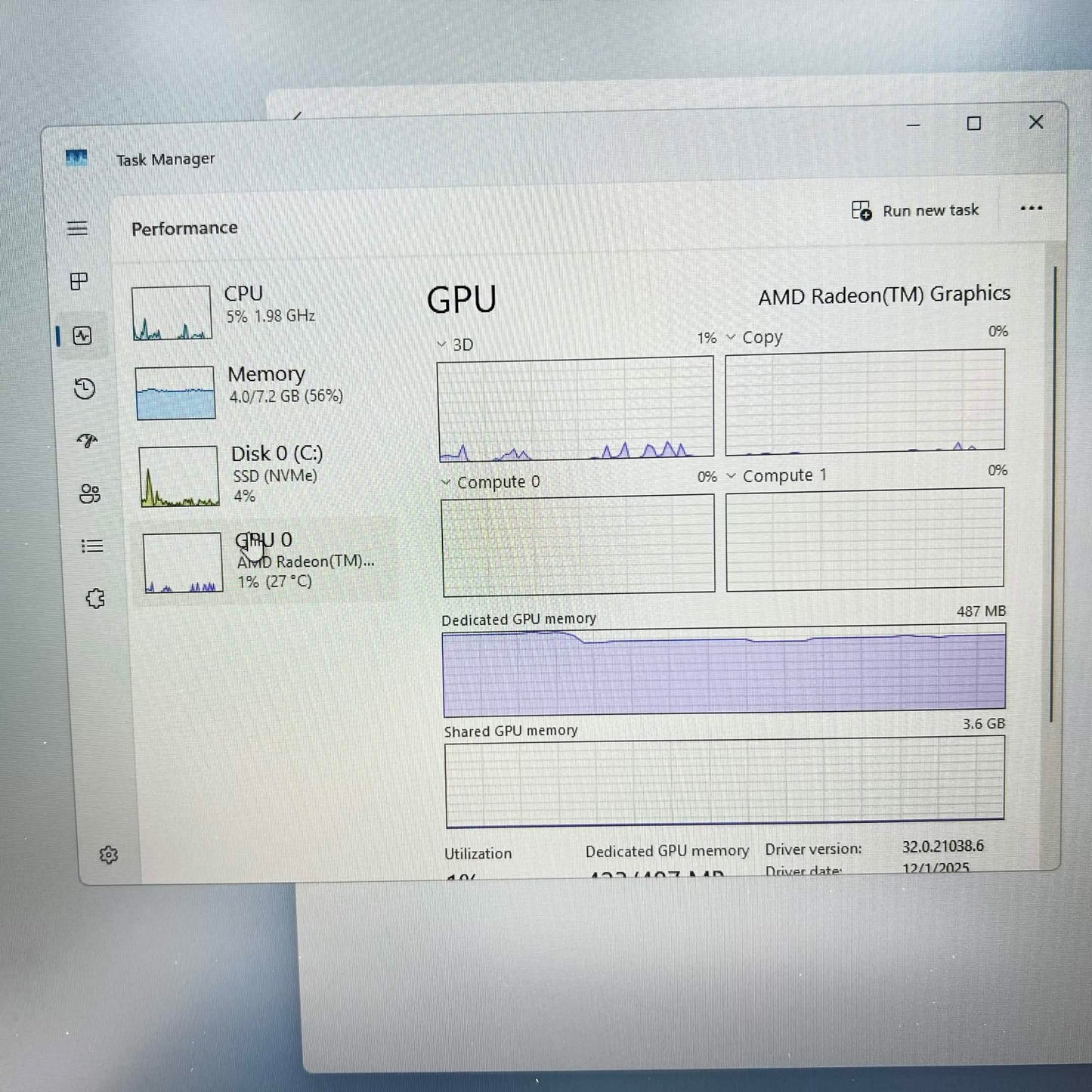The image size is (1092, 1092).
Task: Minimize the Task Manager window
Action: click(913, 124)
